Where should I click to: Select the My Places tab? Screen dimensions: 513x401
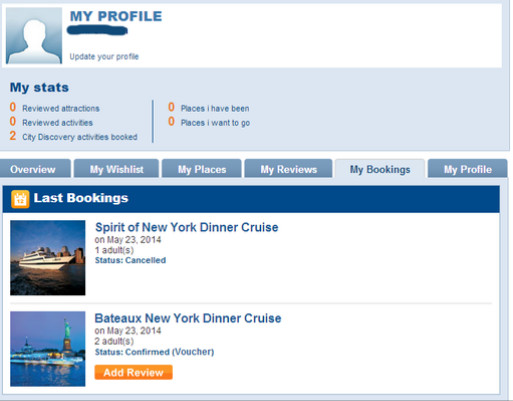point(202,169)
